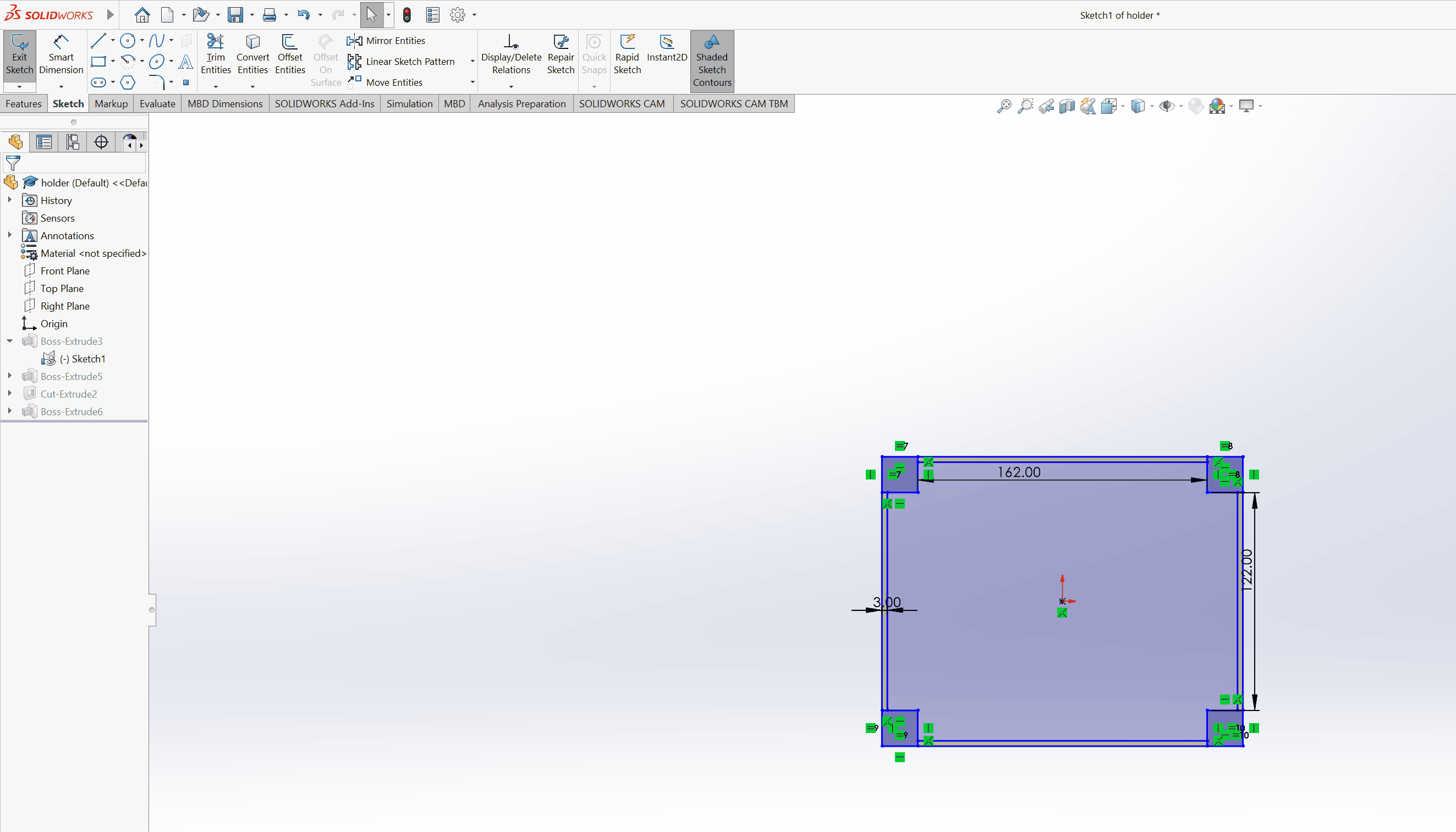Toggle Rapid Sketch
The height and width of the screenshot is (832, 1456).
627,55
